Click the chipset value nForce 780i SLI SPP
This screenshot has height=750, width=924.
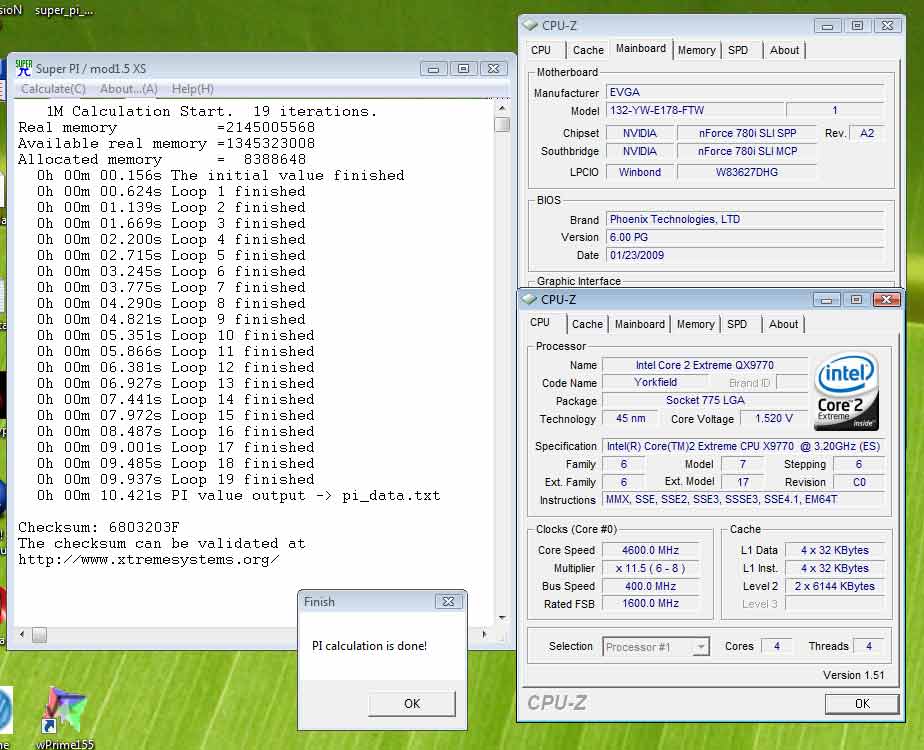coord(747,133)
